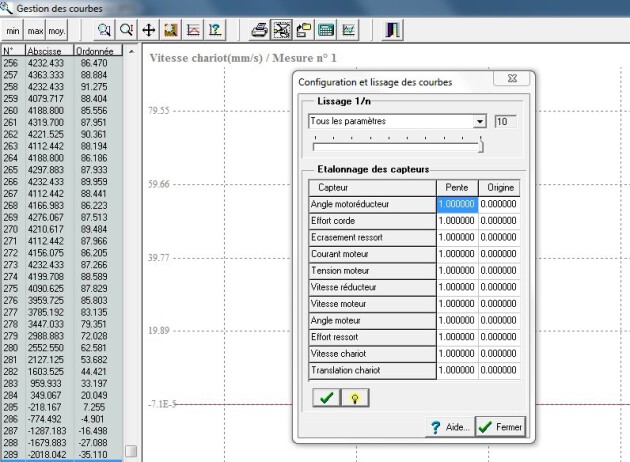Viewport: 630px width, 462px height.
Task: Click the Vitesse réducteur row label
Action: (372, 287)
